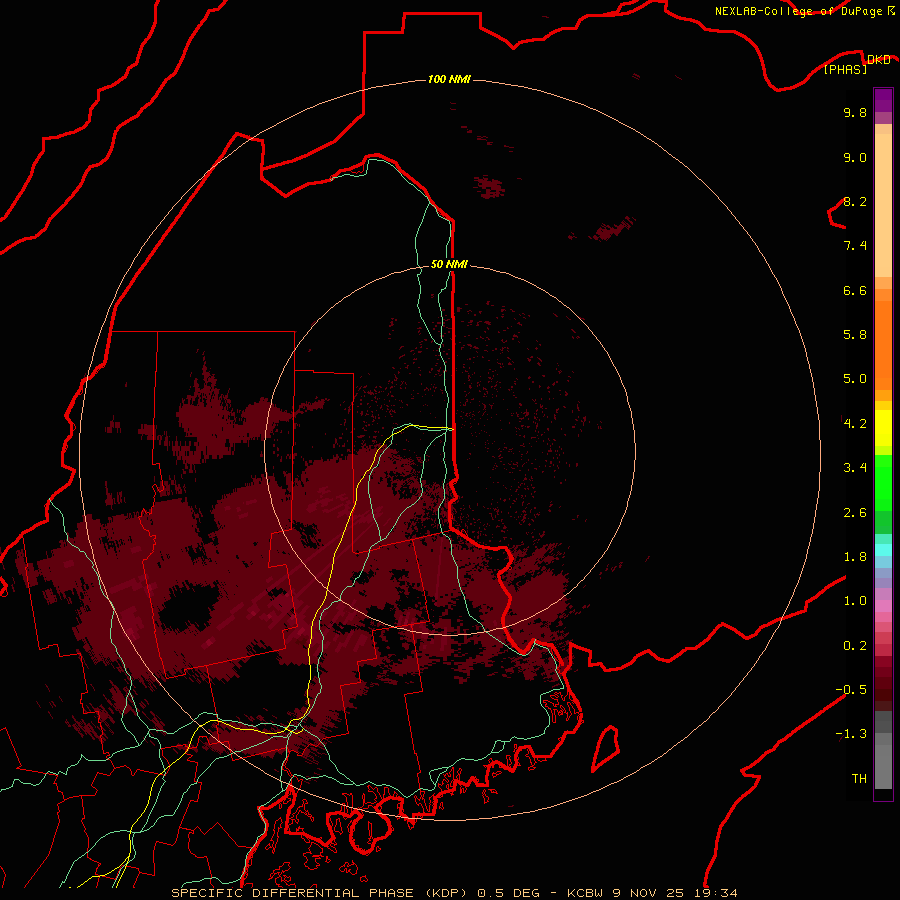The height and width of the screenshot is (900, 900).
Task: Click the 3.4 colorbar scale value
Action: (855, 467)
